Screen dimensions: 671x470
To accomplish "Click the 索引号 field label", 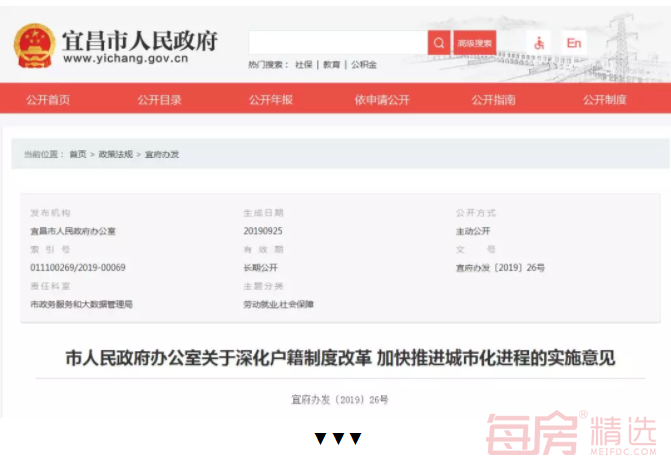I will click(50, 249).
